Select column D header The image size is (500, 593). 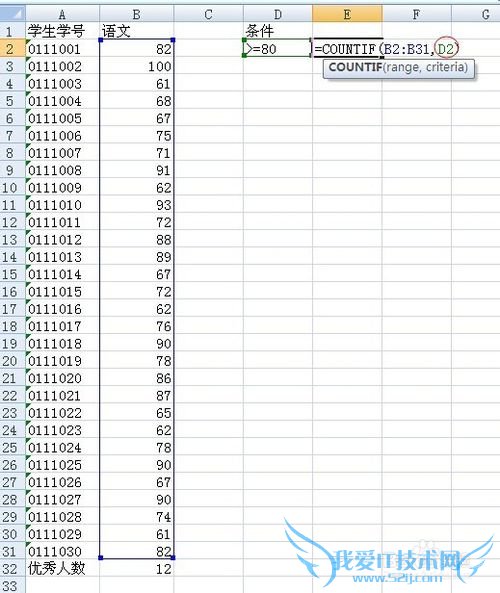click(x=278, y=14)
